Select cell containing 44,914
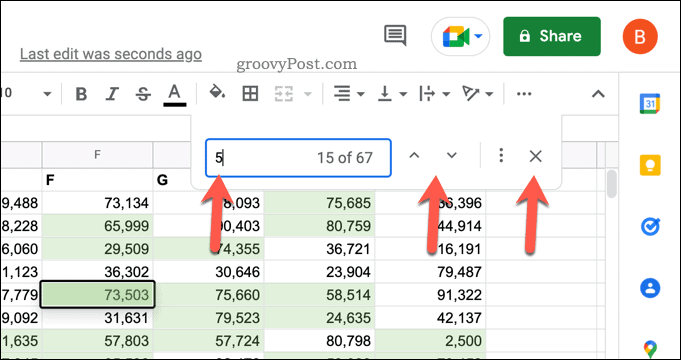This screenshot has height=360, width=681. pos(430,226)
